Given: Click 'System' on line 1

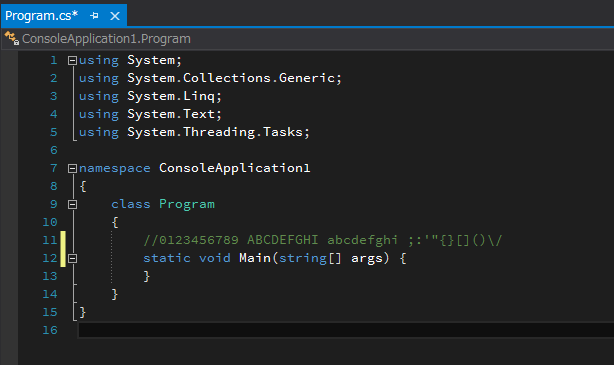Looking at the screenshot, I should pos(151,60).
